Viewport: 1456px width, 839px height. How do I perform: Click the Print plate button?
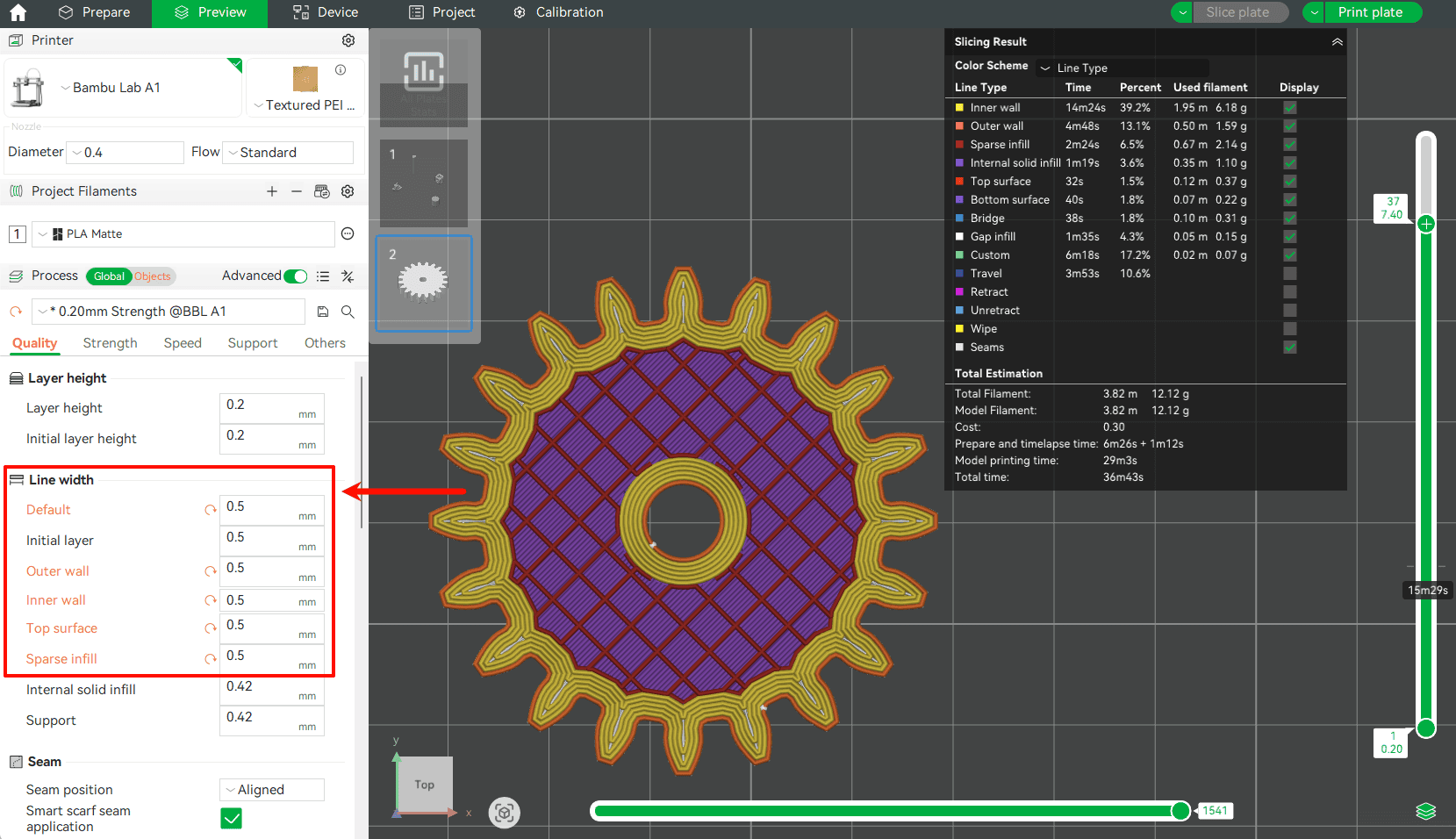pyautogui.click(x=1370, y=12)
